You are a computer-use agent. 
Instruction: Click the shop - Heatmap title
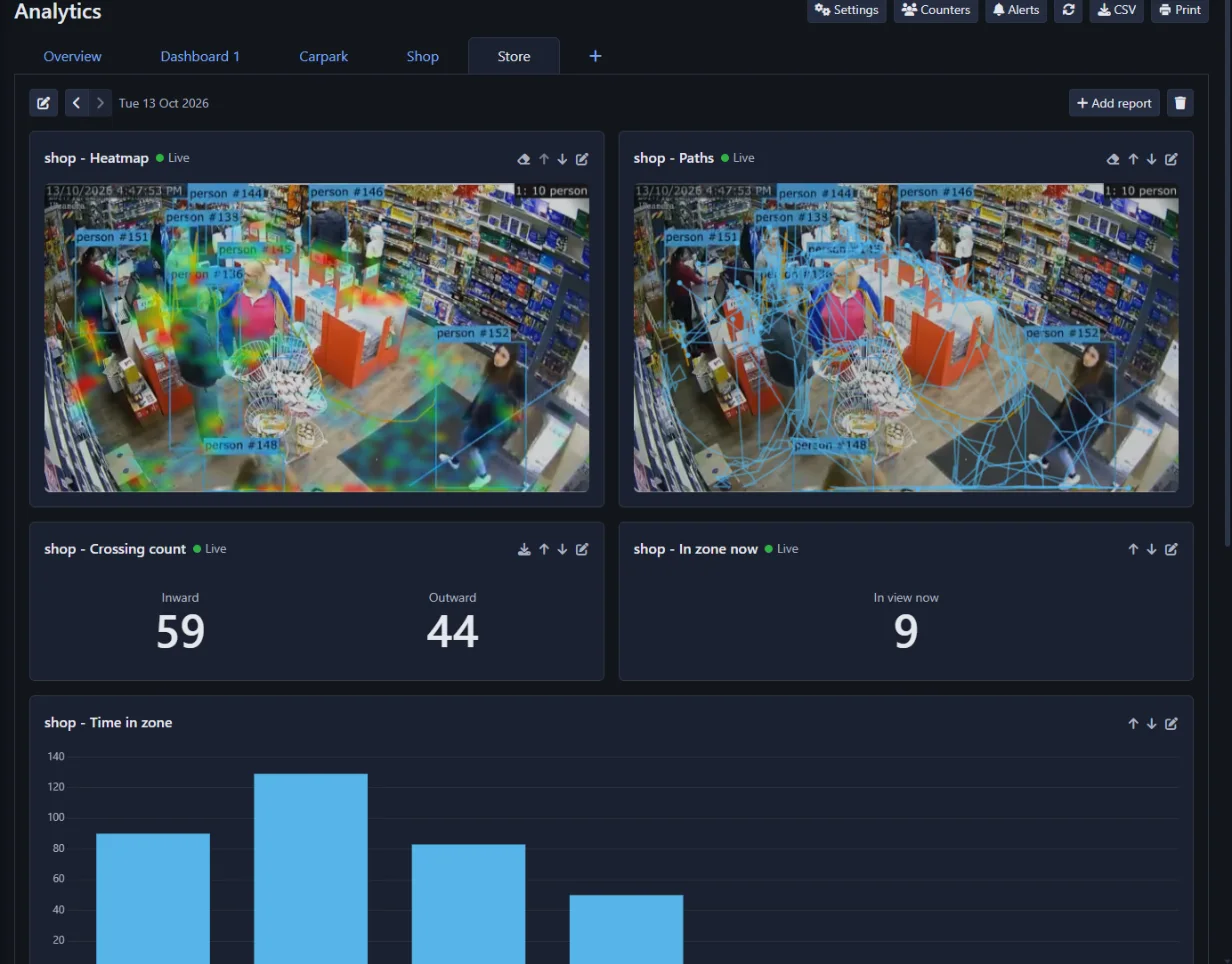pos(96,158)
